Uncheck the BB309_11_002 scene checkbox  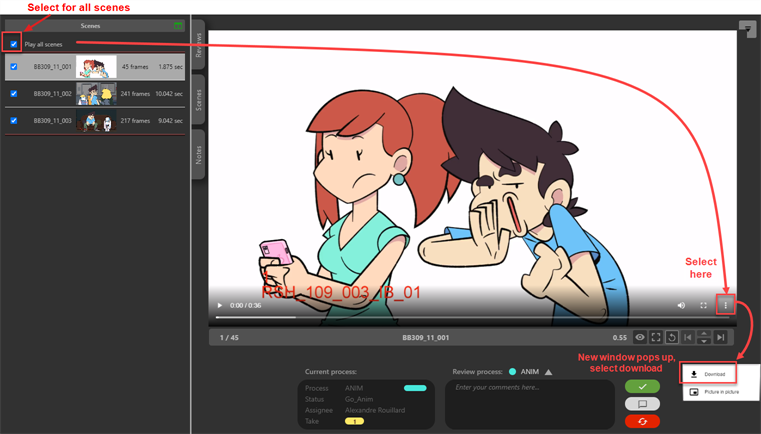click(x=14, y=94)
